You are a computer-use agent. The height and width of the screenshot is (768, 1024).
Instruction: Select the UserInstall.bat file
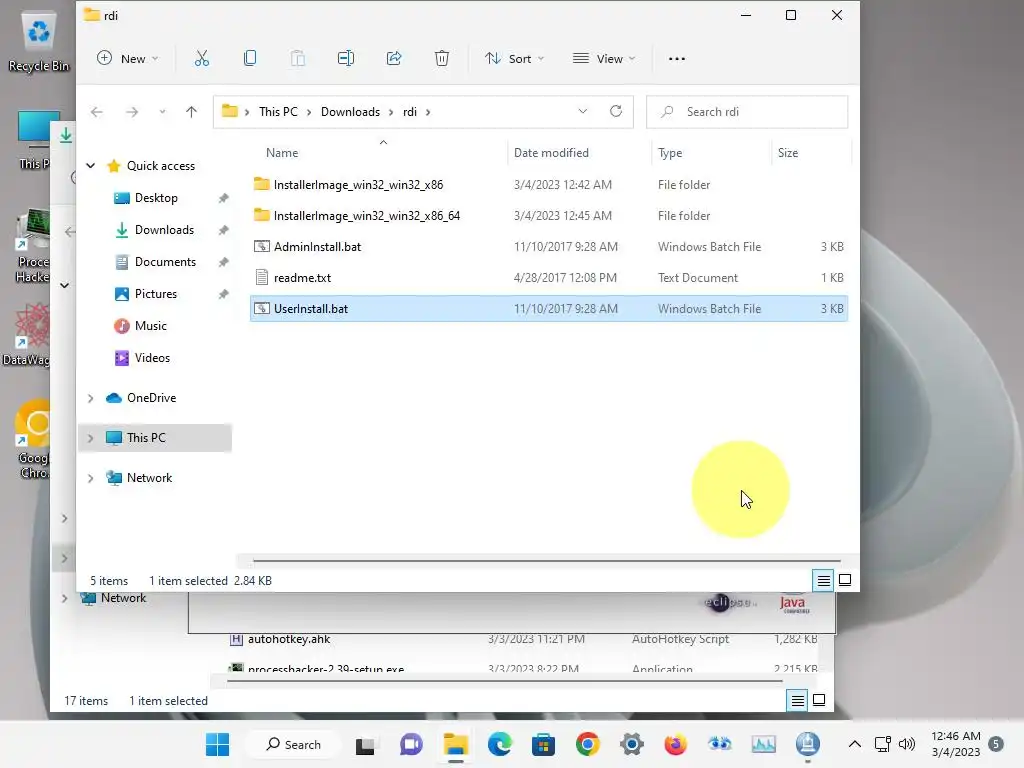click(549, 309)
